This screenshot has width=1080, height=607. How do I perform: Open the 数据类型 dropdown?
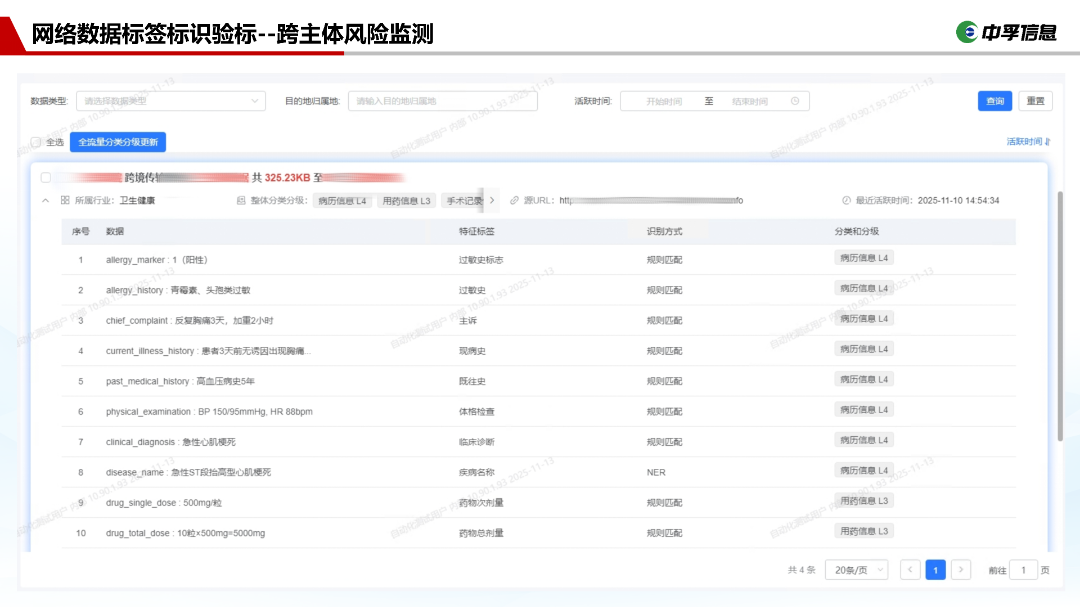click(170, 101)
